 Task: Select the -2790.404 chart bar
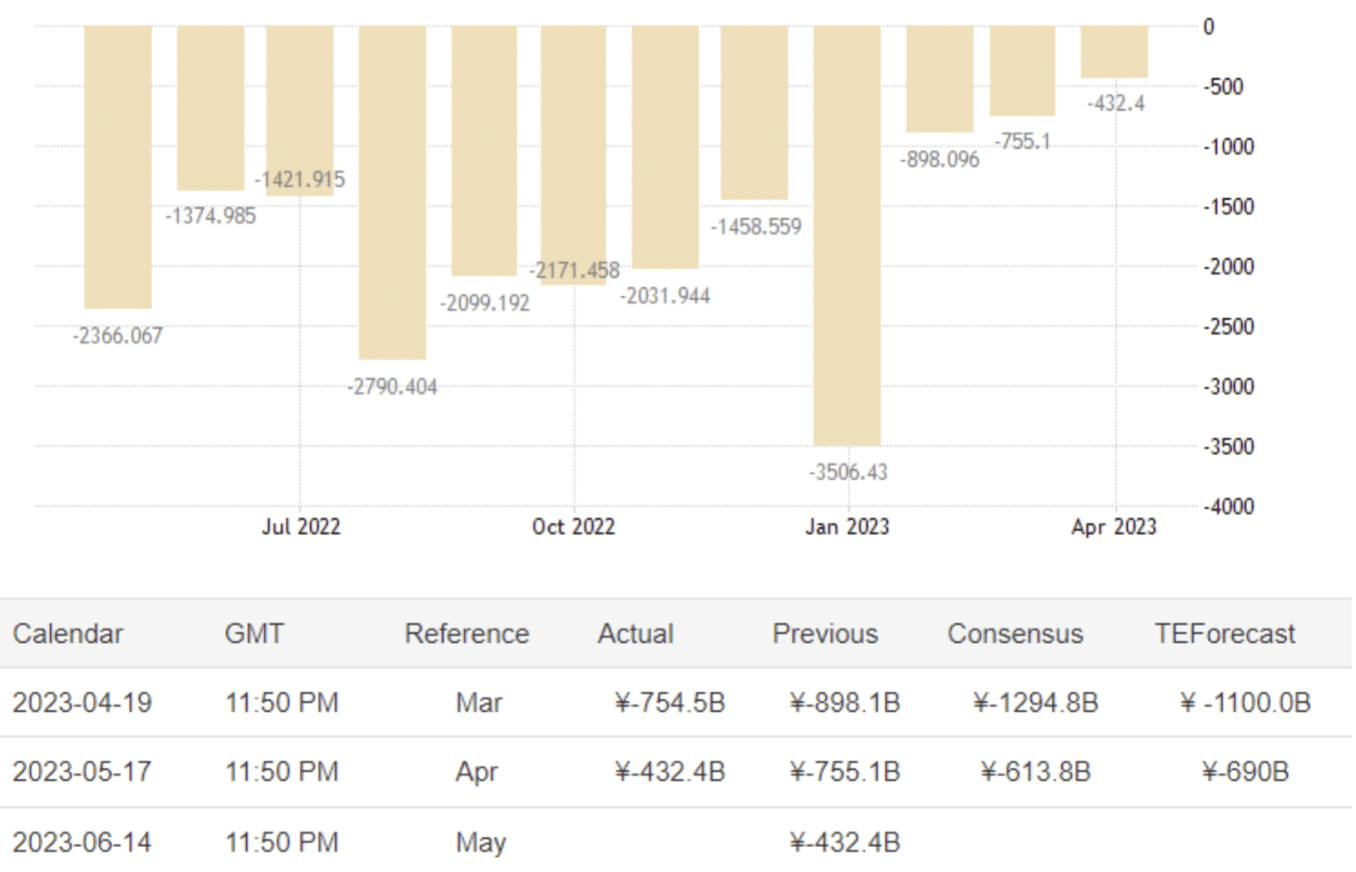(x=392, y=192)
